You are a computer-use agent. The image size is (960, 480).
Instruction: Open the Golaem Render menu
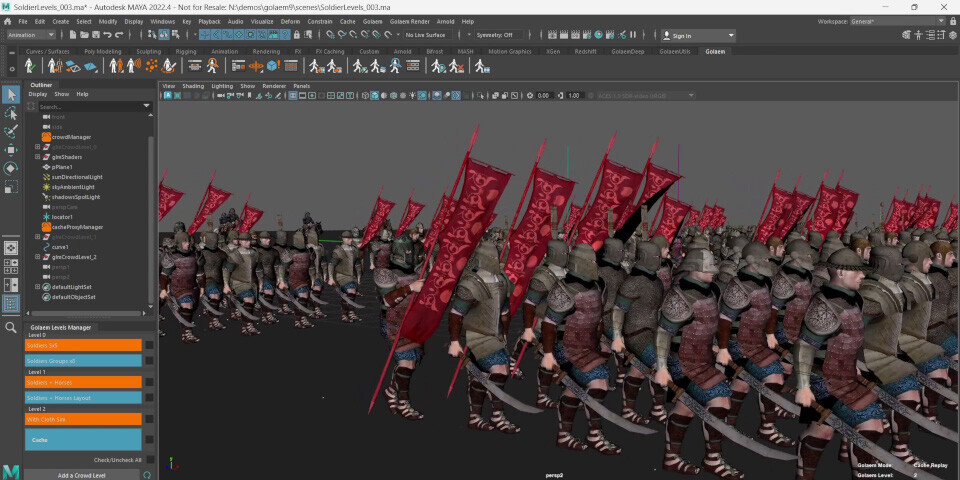click(x=409, y=21)
